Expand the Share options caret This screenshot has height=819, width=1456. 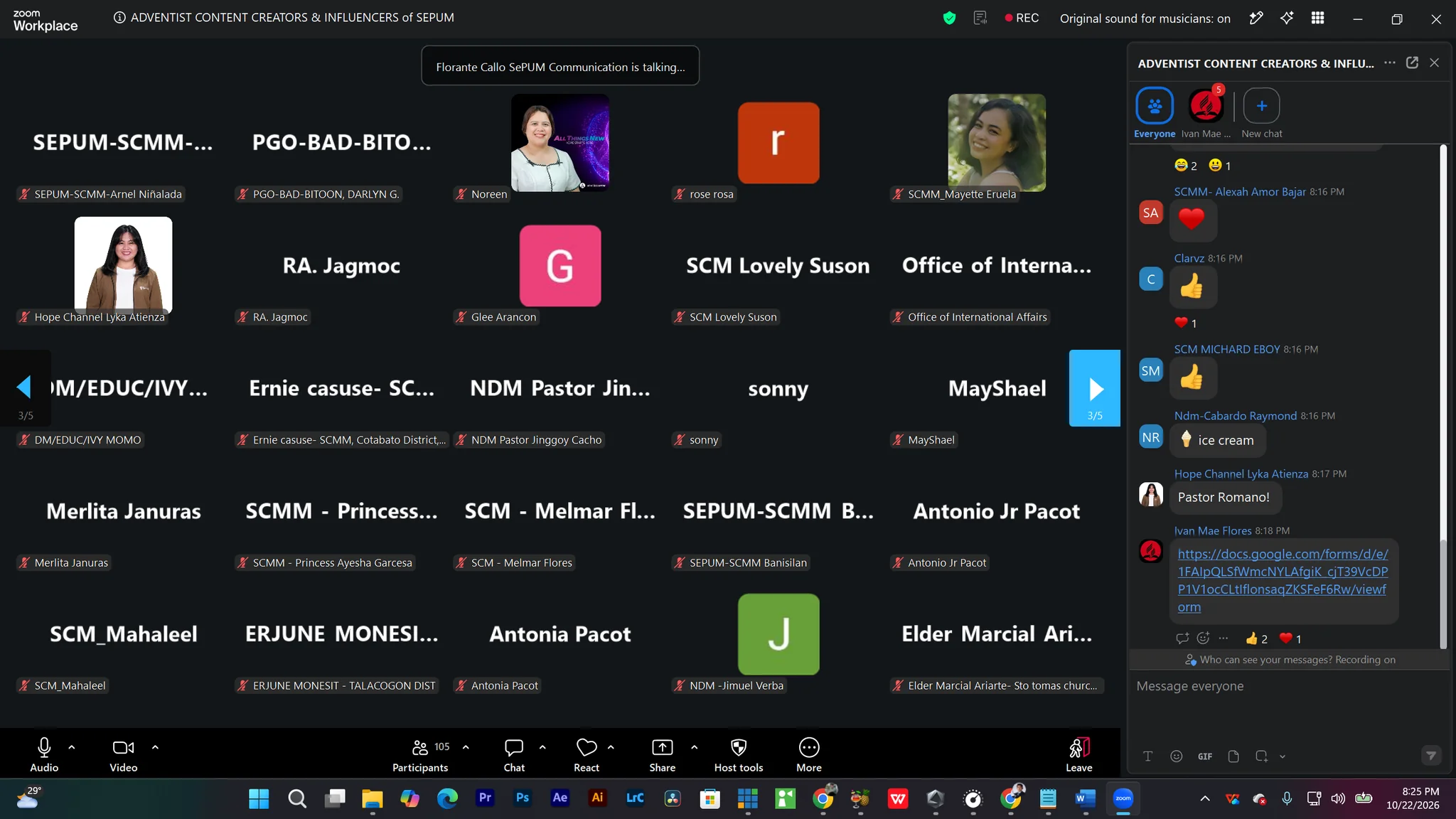(x=694, y=747)
